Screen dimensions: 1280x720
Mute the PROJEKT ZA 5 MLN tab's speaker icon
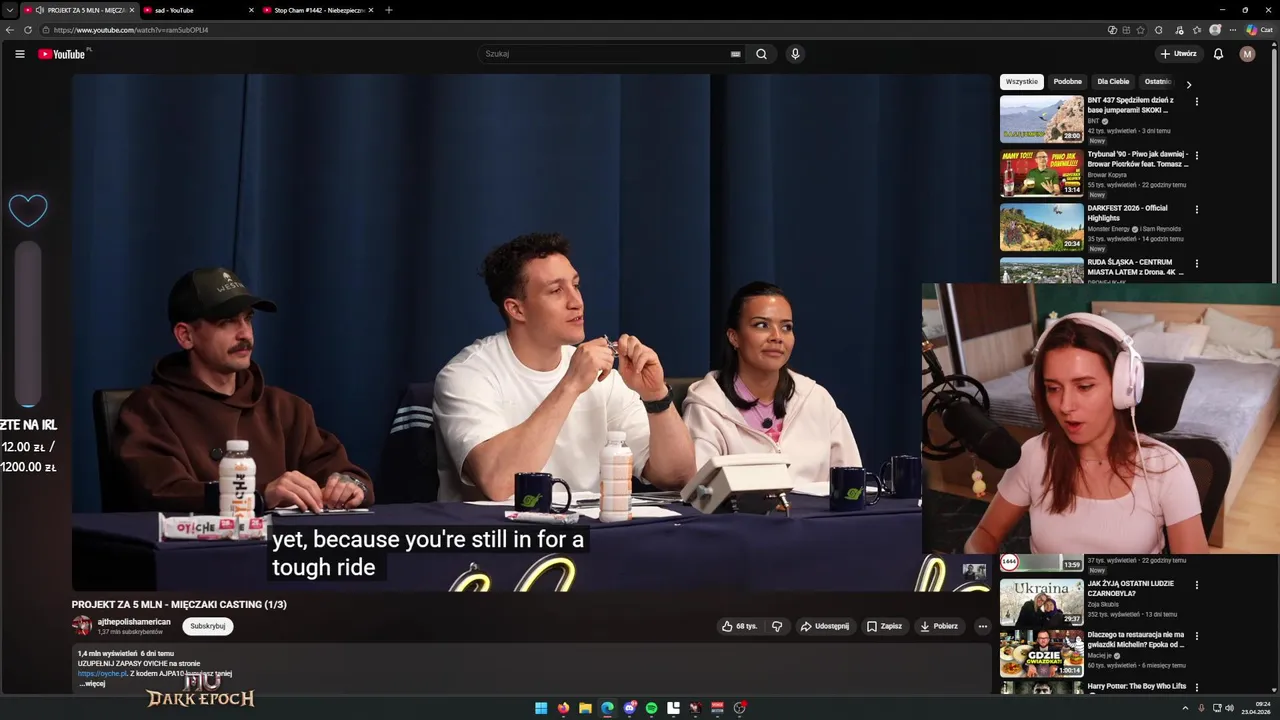pos(40,10)
